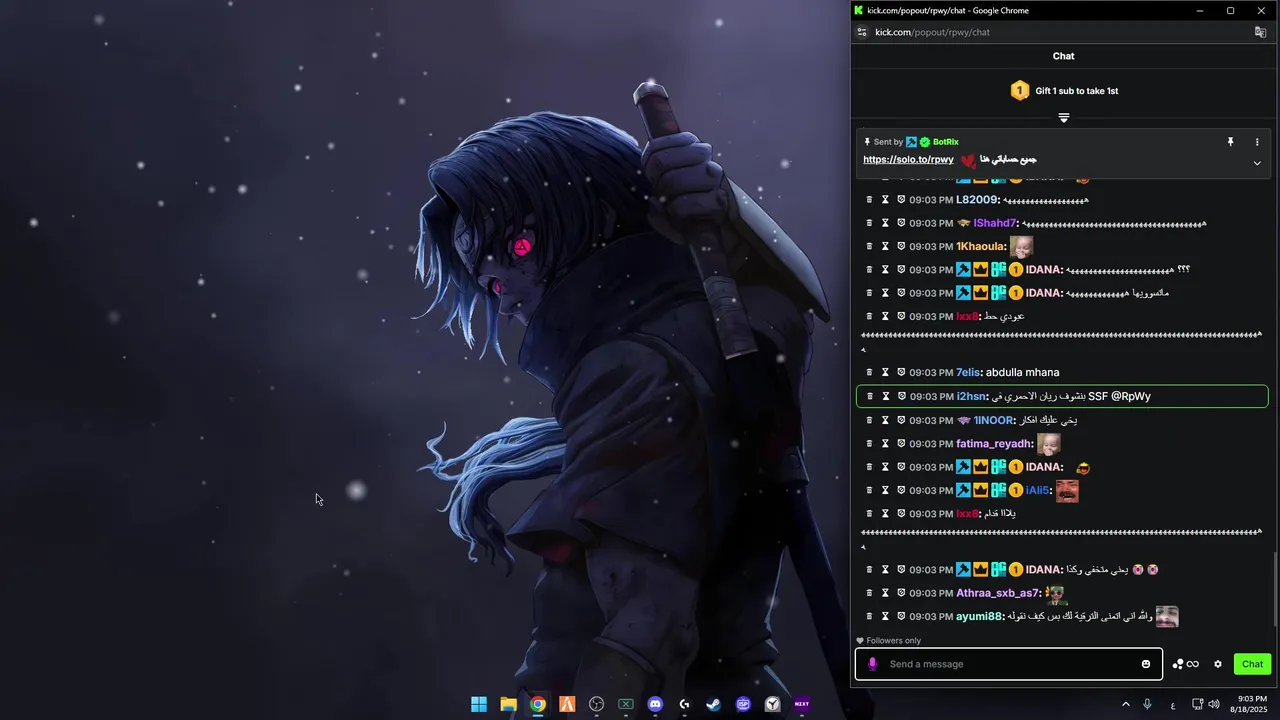Open the channel points icon next to Chat
1280x720 pixels.
(x=1185, y=664)
